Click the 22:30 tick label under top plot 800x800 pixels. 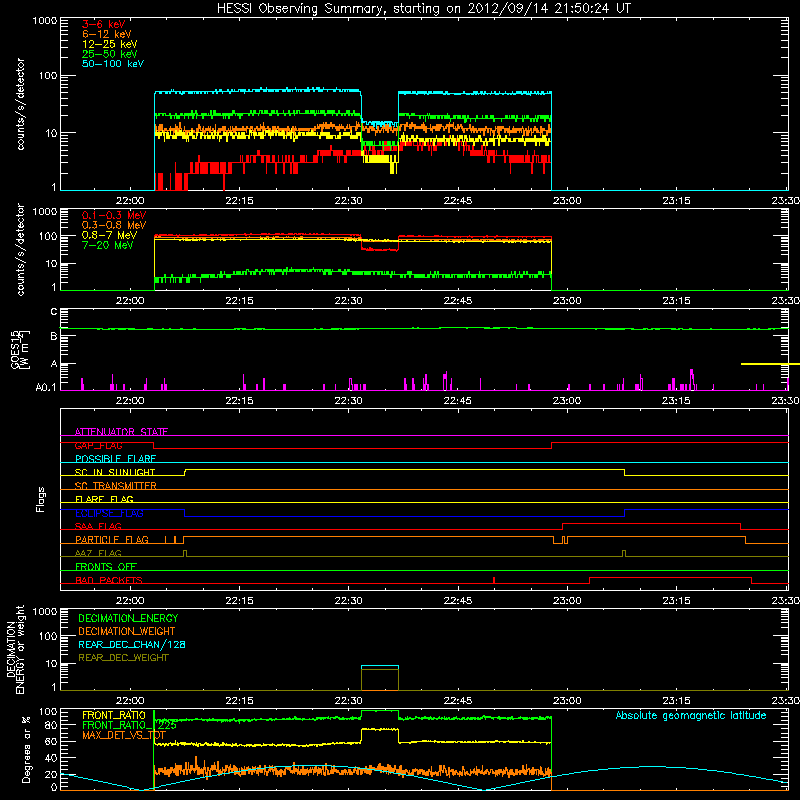tap(348, 201)
